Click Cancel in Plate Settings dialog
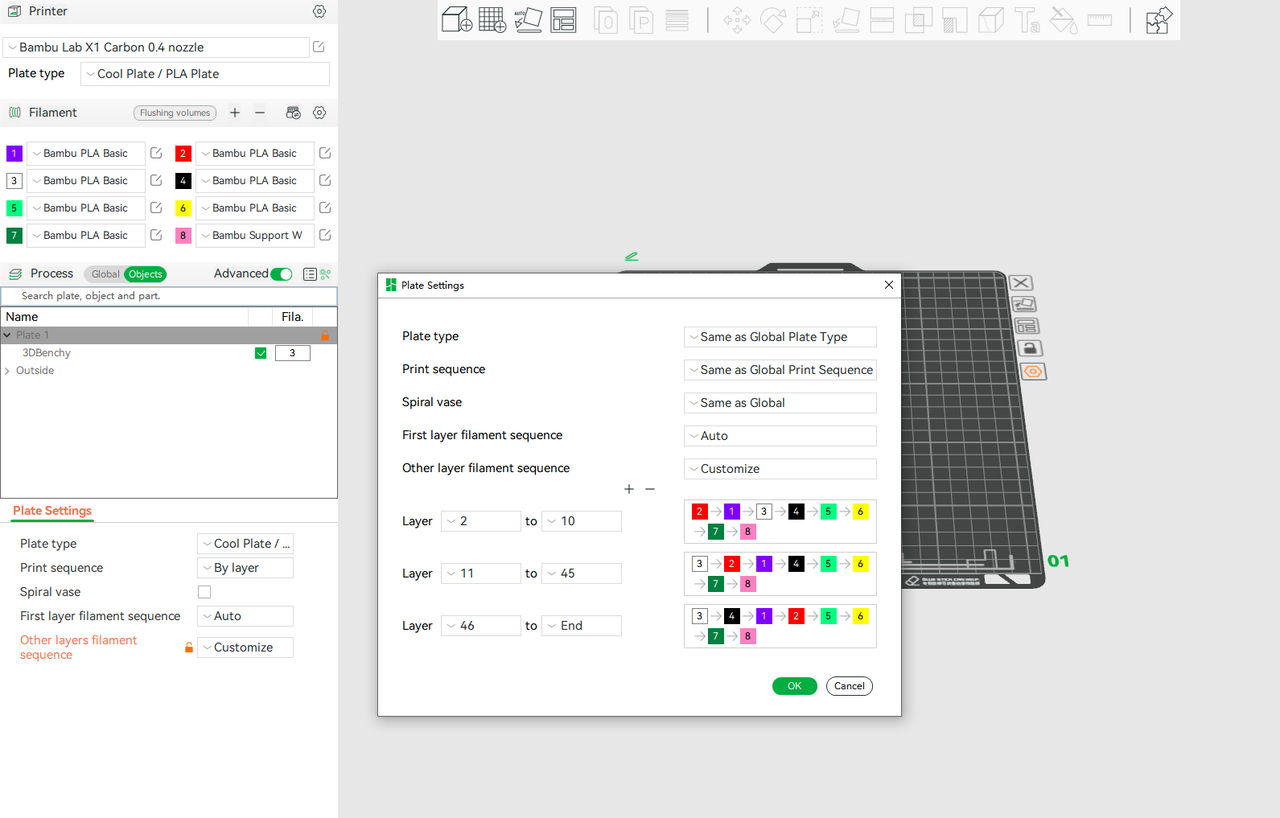The height and width of the screenshot is (818, 1280). [x=849, y=686]
